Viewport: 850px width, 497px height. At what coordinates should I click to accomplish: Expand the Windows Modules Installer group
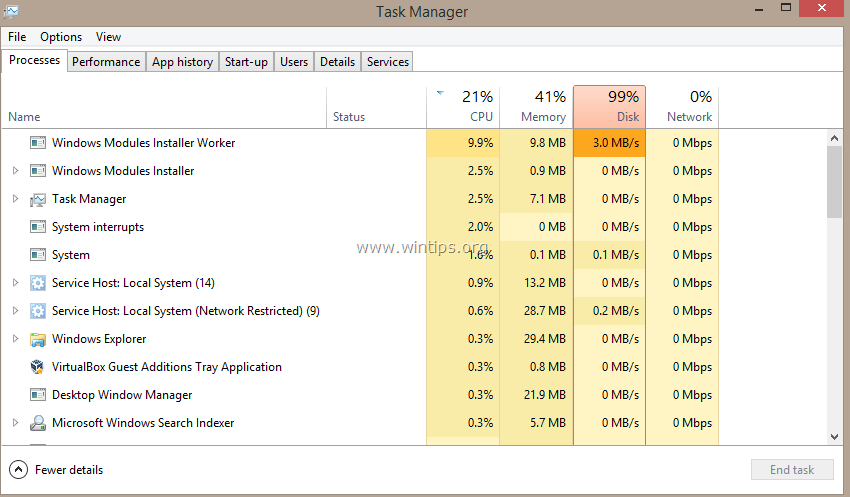[x=15, y=171]
